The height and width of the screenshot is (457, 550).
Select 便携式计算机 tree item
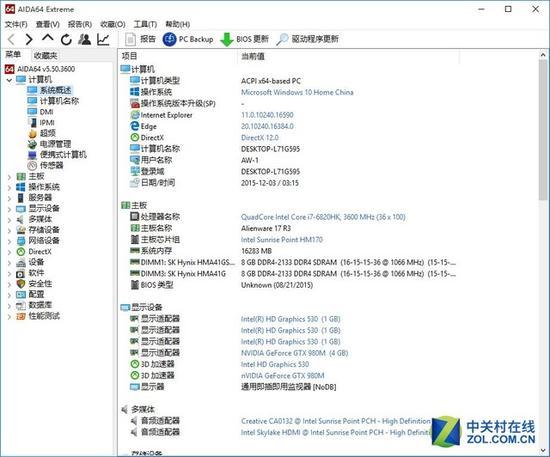click(x=57, y=155)
